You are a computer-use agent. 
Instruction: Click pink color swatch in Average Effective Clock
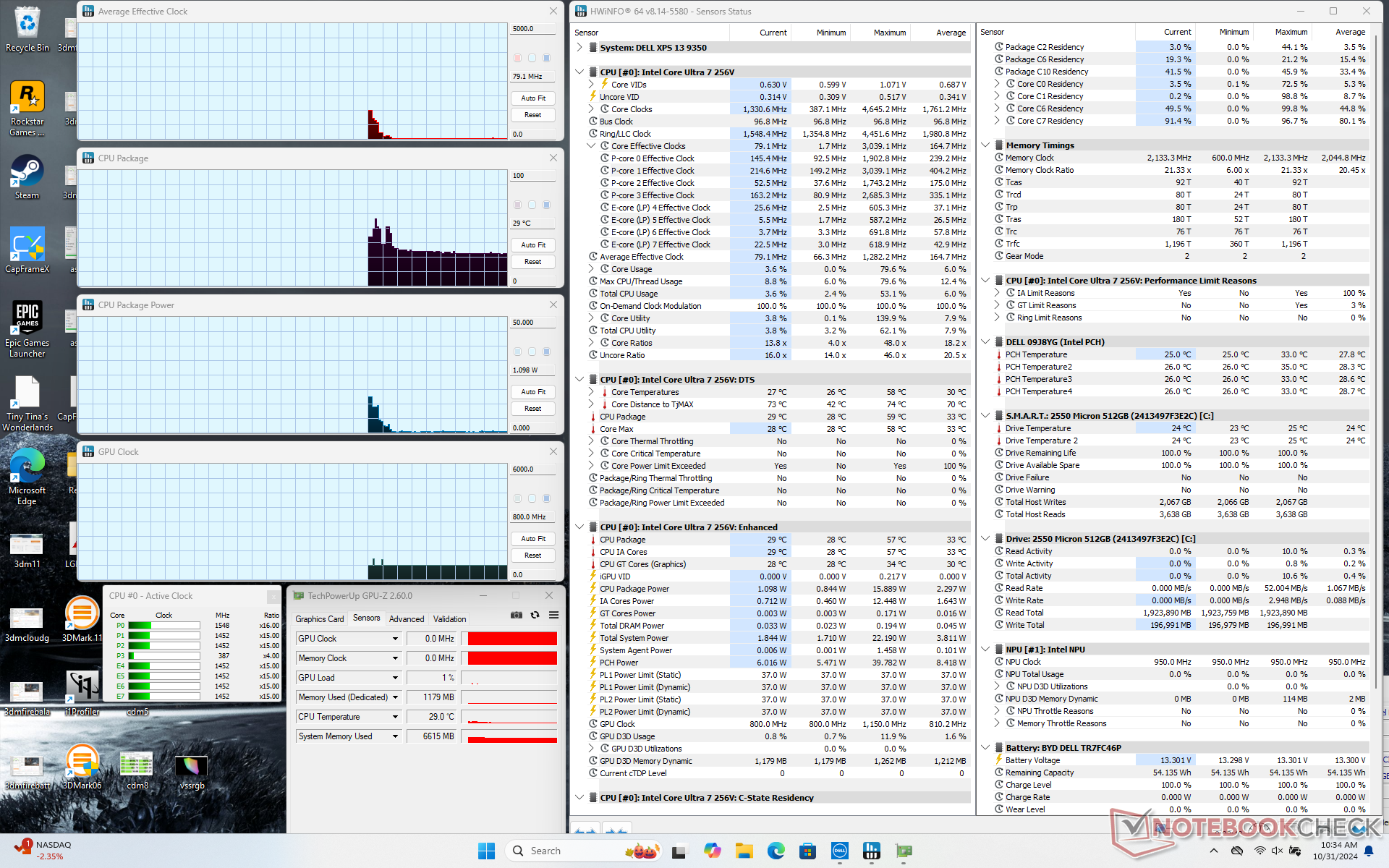pyautogui.click(x=517, y=58)
